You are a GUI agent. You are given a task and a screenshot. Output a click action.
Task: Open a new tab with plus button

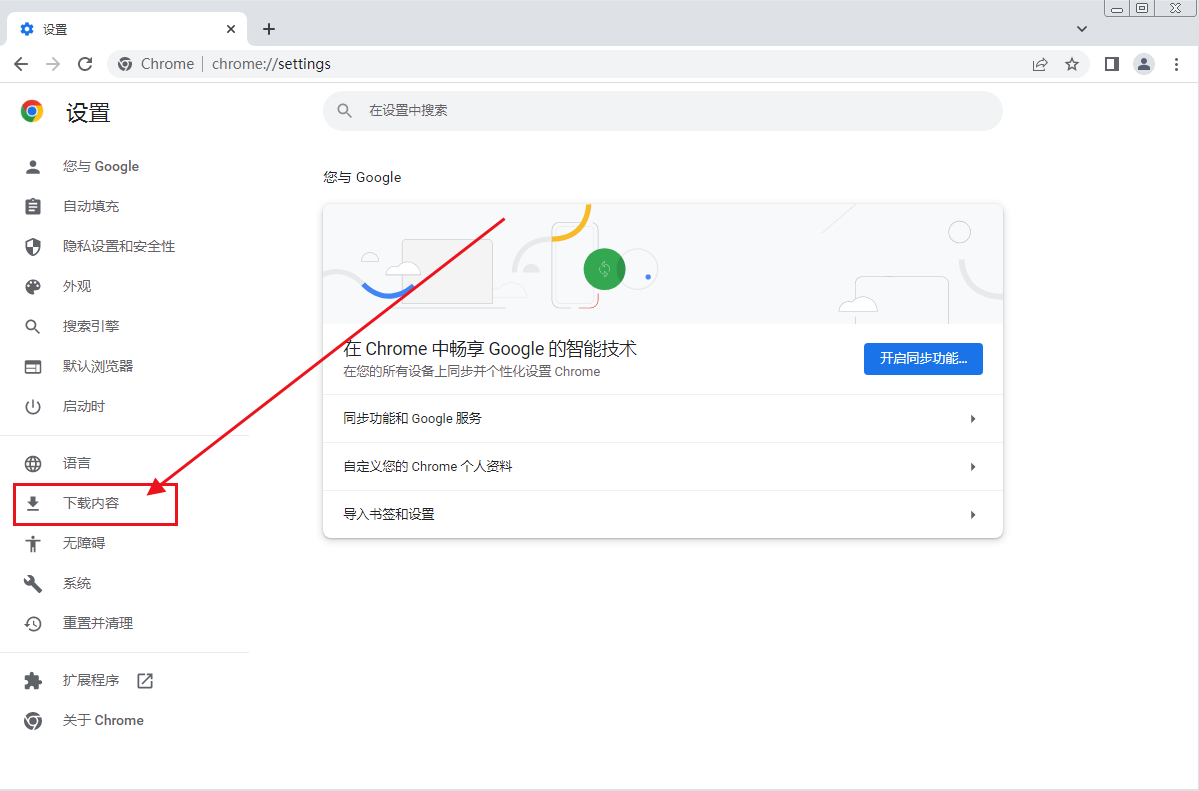coord(268,29)
